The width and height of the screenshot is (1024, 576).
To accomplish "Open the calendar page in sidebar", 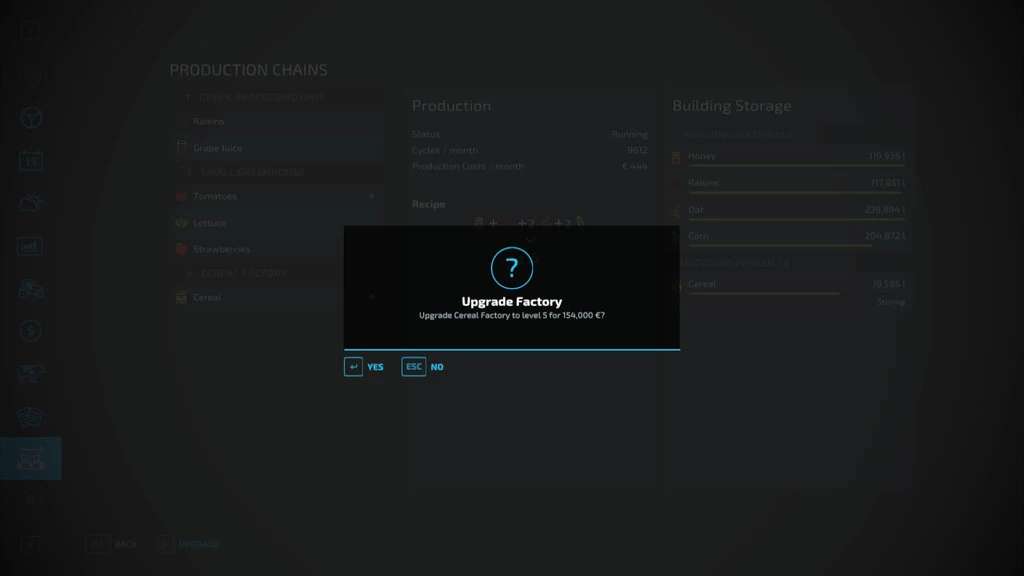I will (31, 160).
